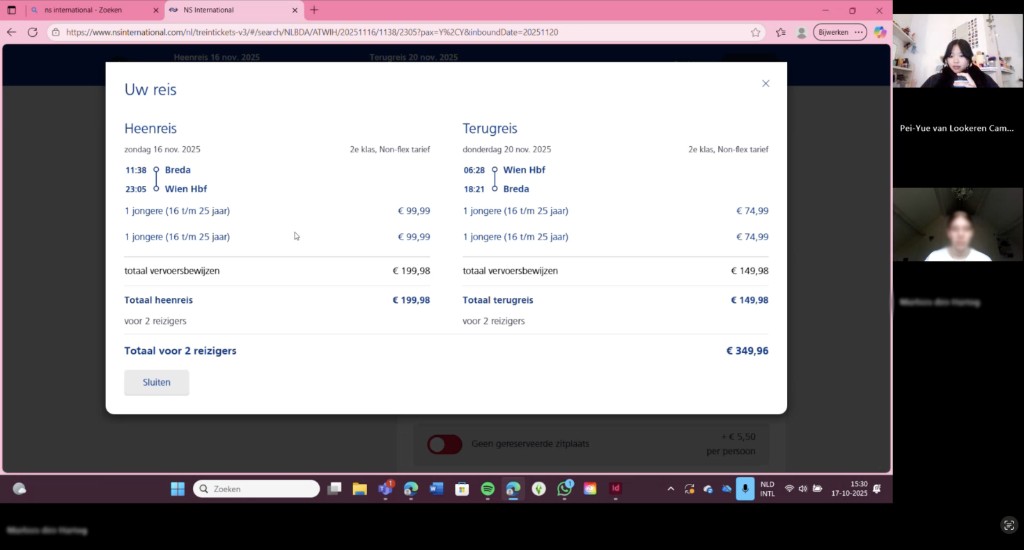
Task: Add this page to favorites
Action: click(756, 32)
